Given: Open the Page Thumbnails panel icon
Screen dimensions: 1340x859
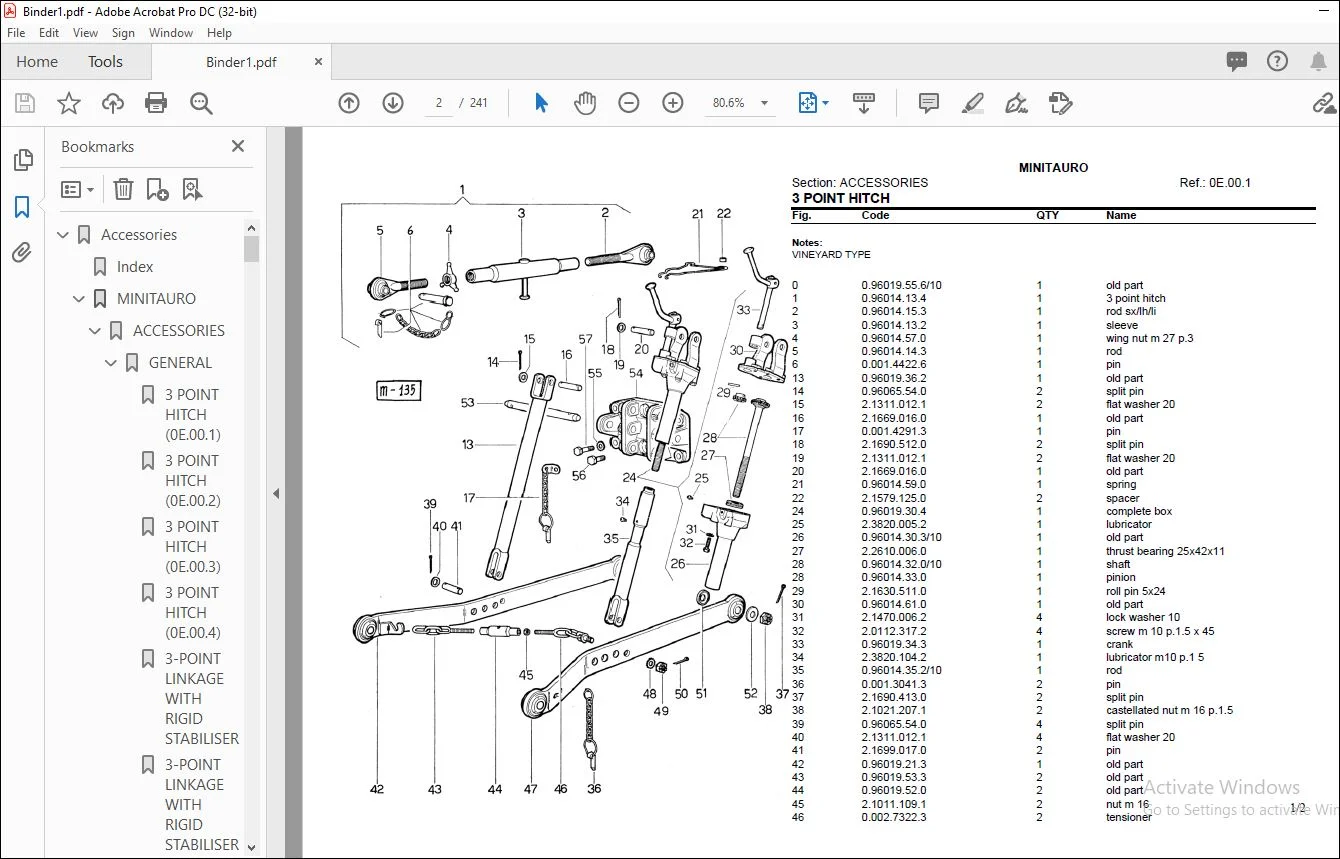Looking at the screenshot, I should tap(22, 161).
